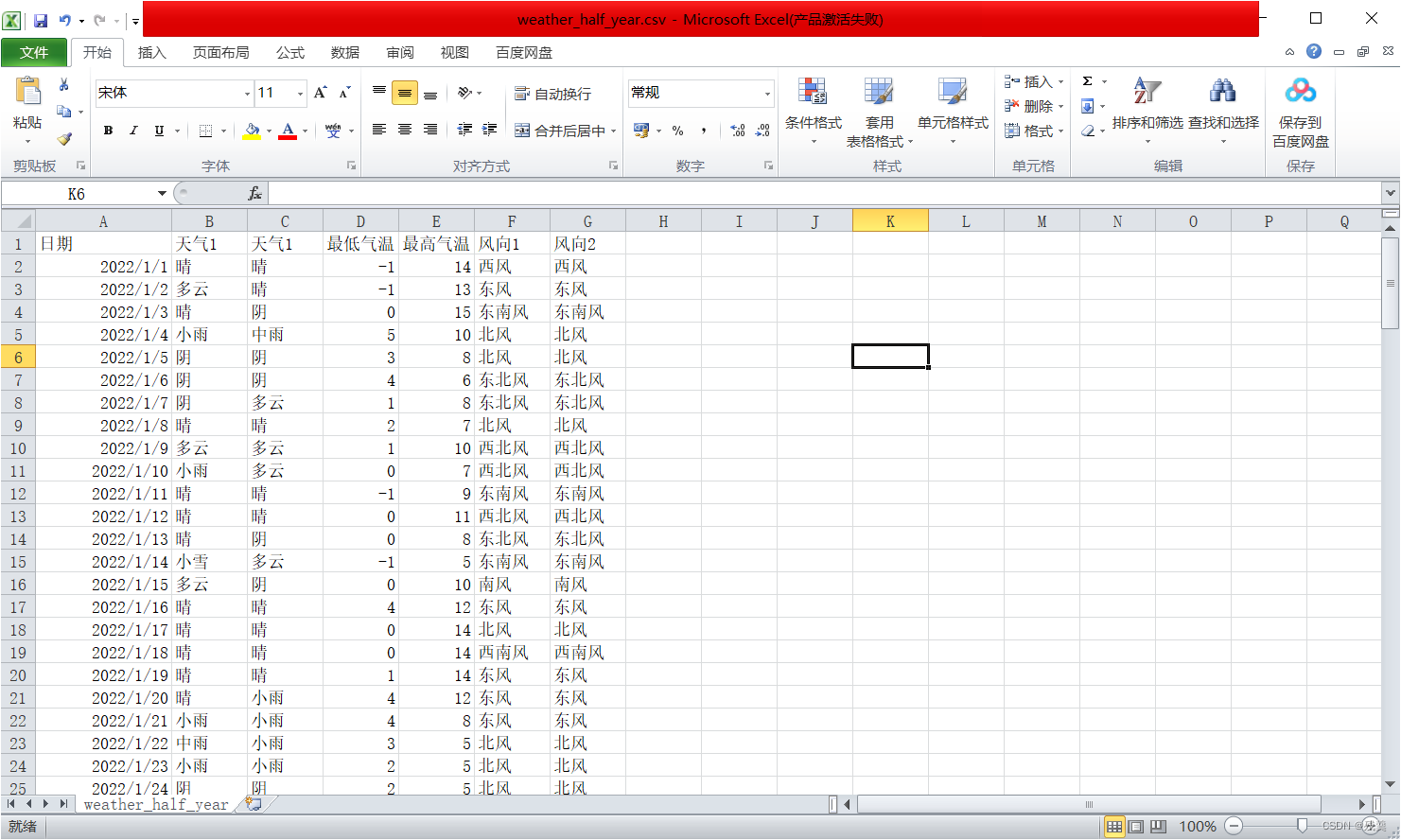The width and height of the screenshot is (1401, 840).
Task: Switch to Normal view in status bar
Action: [1114, 827]
